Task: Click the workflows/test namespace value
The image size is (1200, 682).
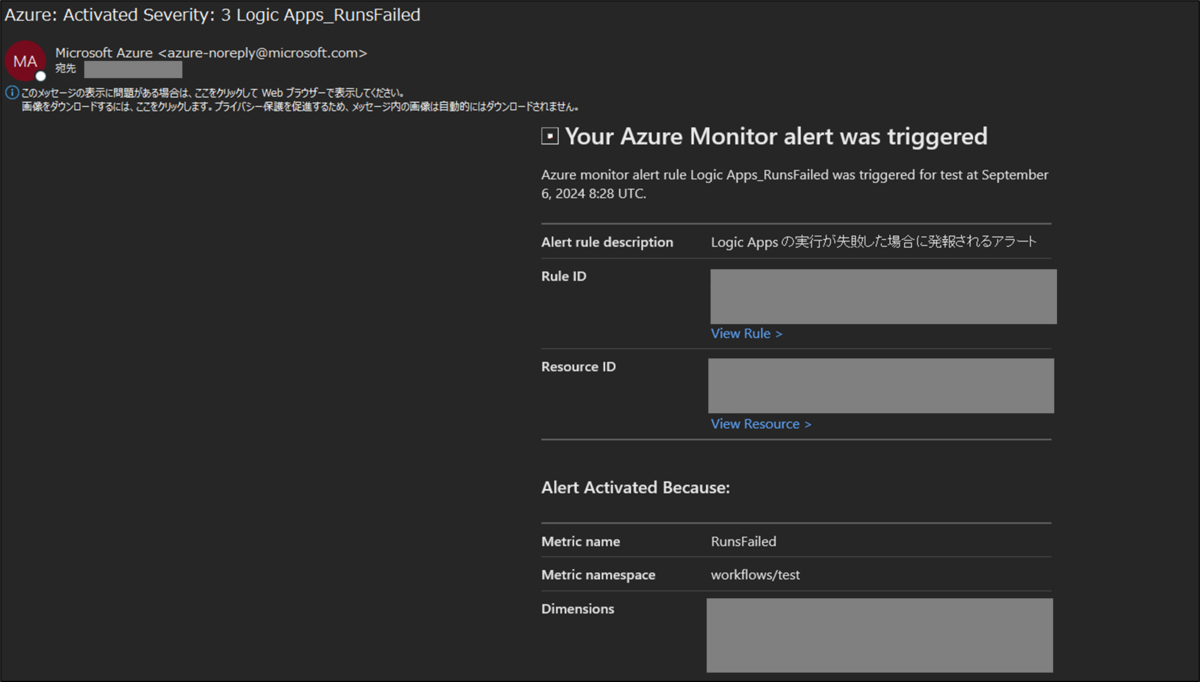Action: coord(755,575)
